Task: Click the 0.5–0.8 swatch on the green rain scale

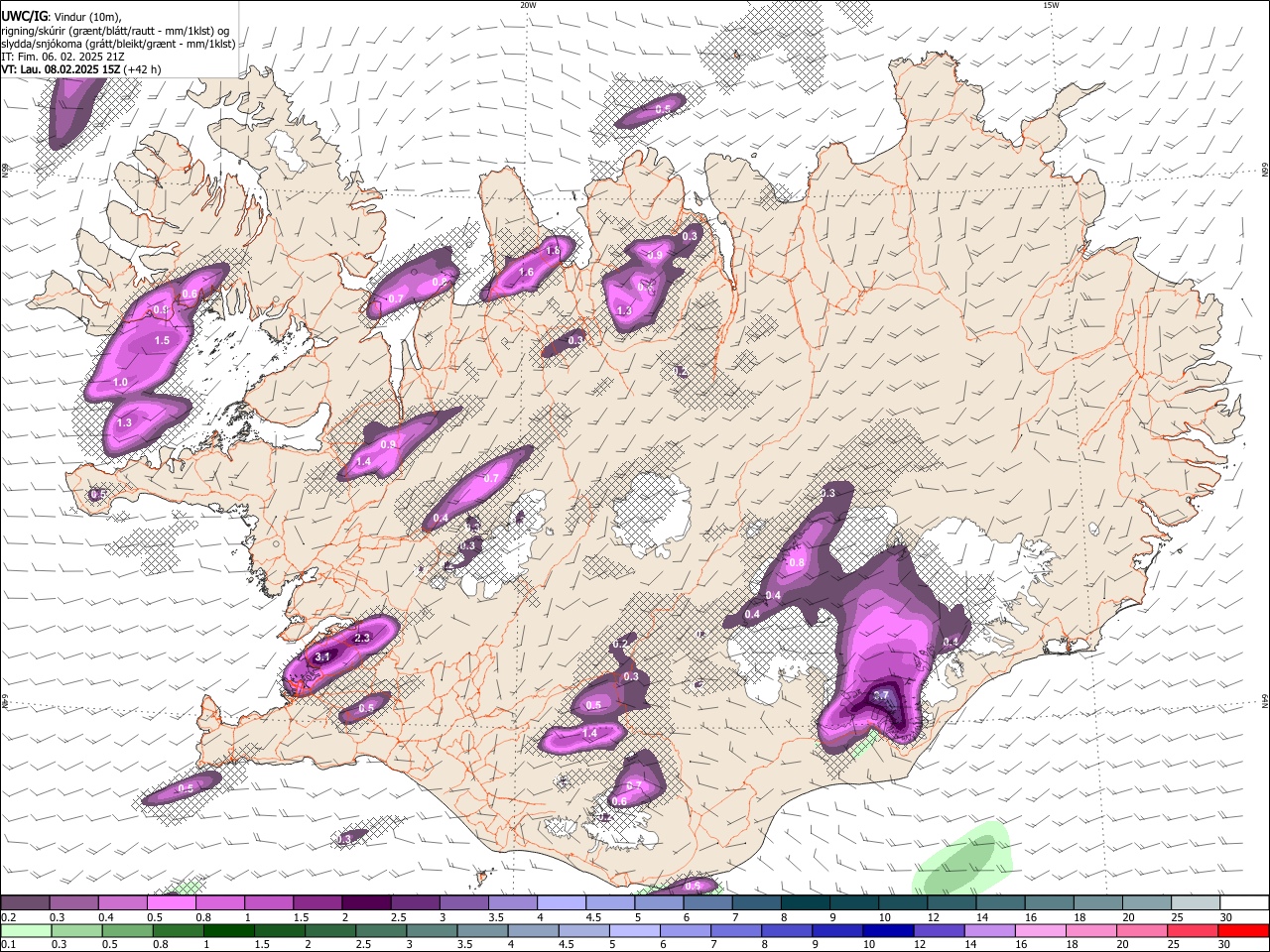Action: coord(127,930)
